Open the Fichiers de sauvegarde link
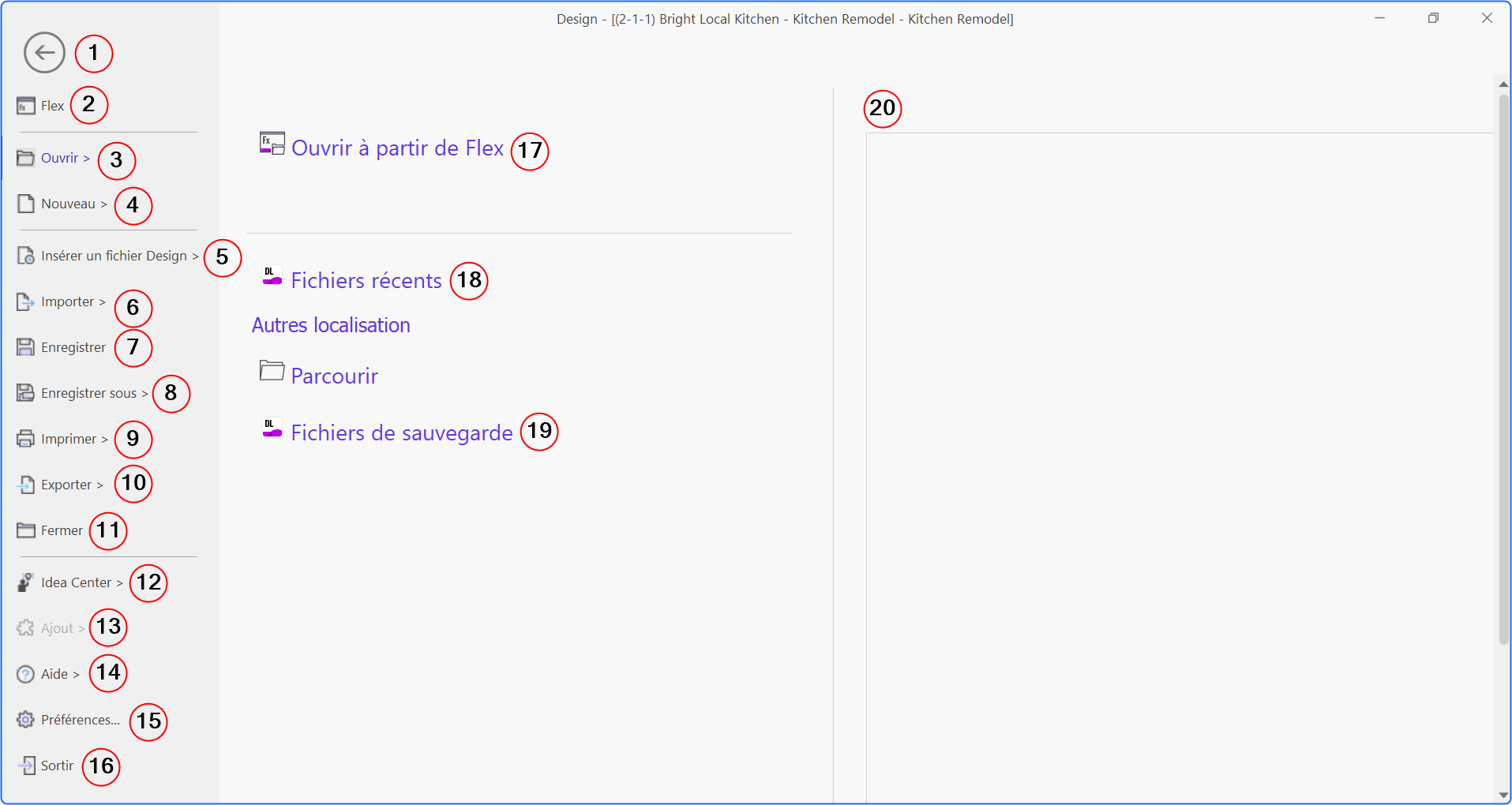The height and width of the screenshot is (805, 1512). point(402,432)
